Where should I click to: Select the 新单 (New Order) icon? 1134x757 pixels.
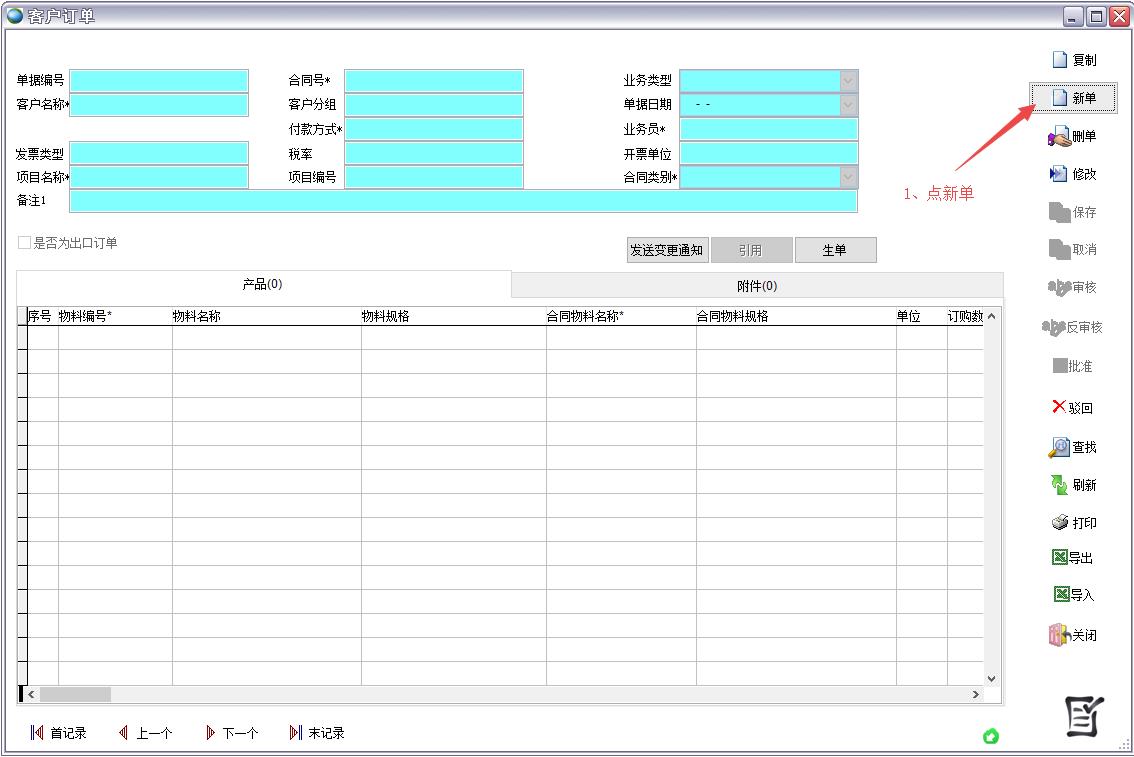click(1074, 97)
